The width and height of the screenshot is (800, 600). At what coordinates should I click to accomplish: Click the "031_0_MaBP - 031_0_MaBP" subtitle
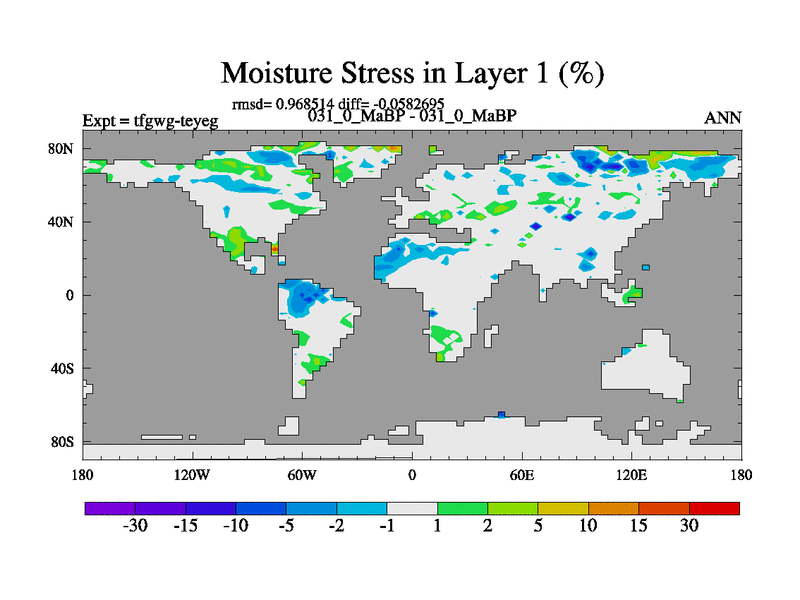point(412,115)
